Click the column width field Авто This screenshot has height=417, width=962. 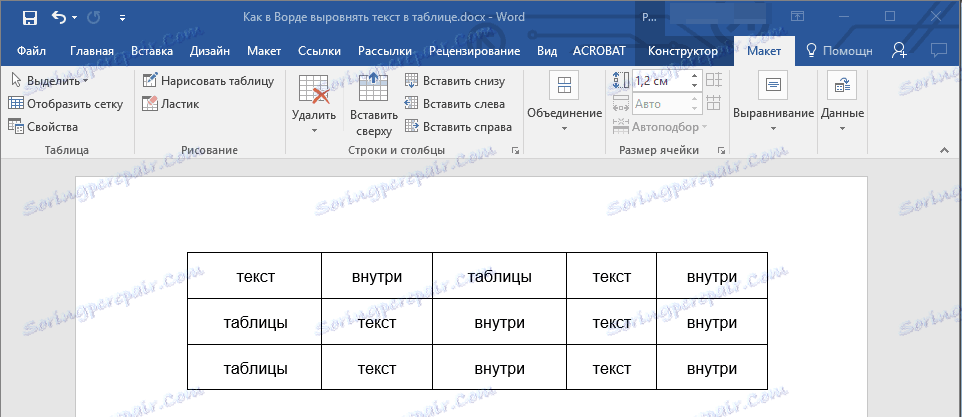click(x=661, y=104)
